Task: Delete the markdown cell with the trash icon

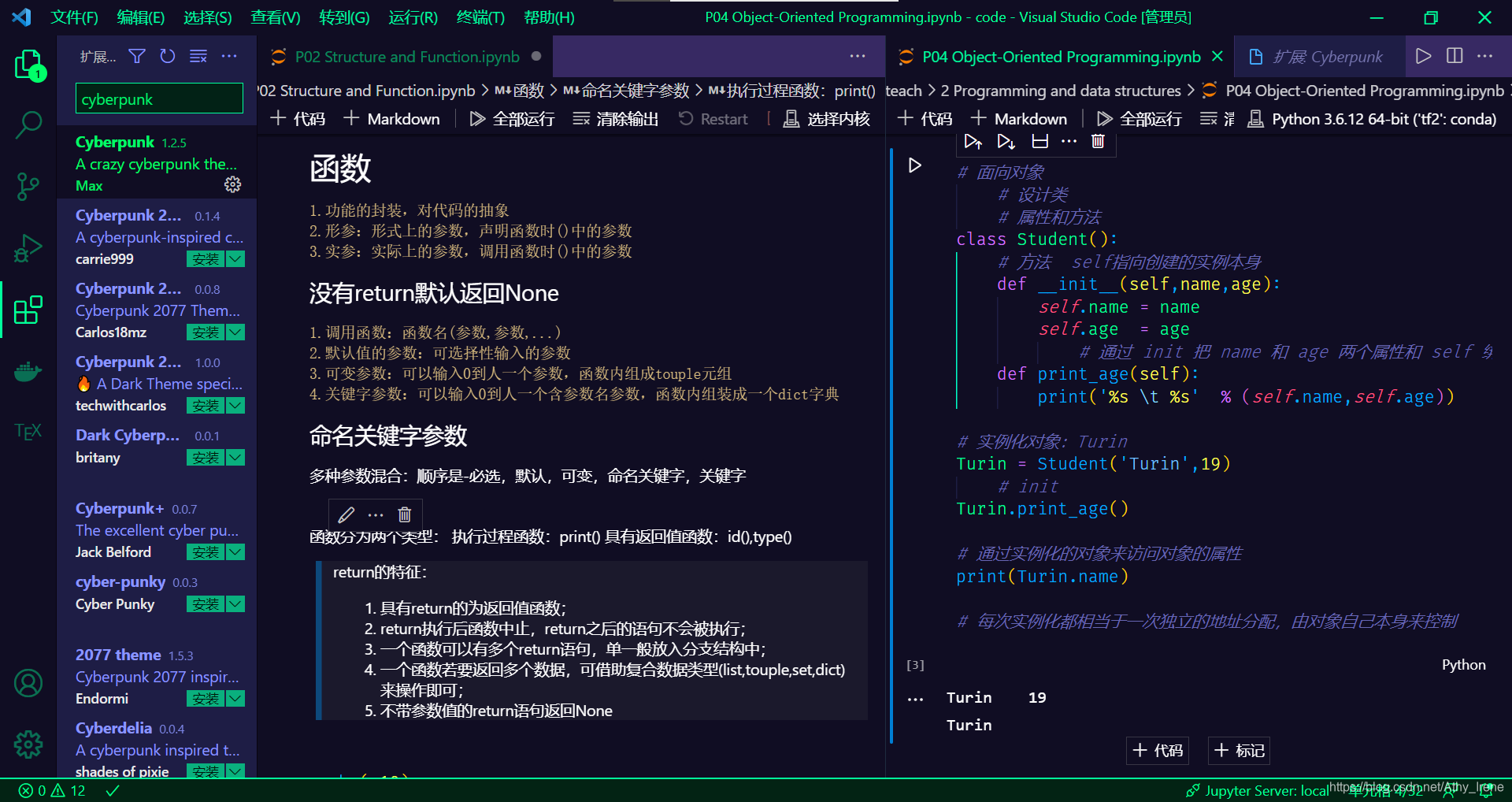Action: click(x=404, y=514)
